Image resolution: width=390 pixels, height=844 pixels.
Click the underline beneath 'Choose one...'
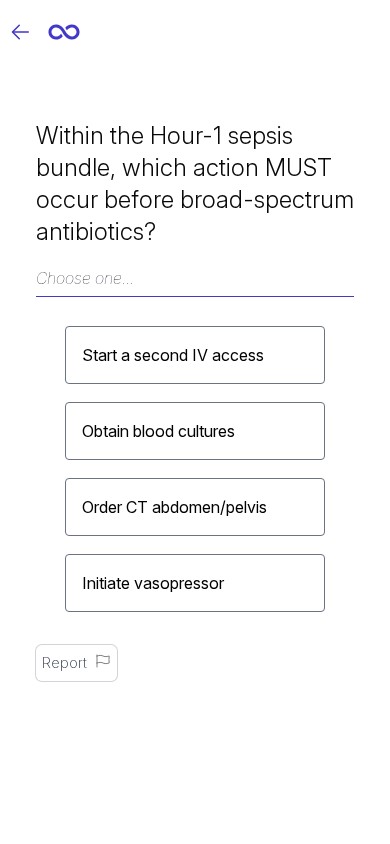[x=195, y=296]
